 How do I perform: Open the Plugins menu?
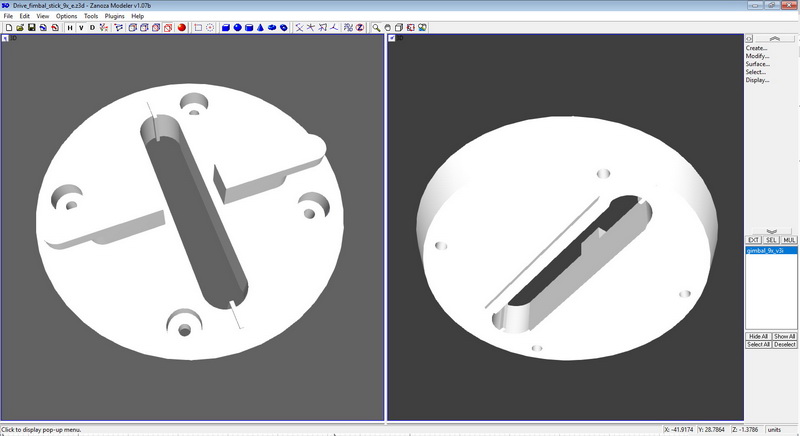tap(114, 16)
